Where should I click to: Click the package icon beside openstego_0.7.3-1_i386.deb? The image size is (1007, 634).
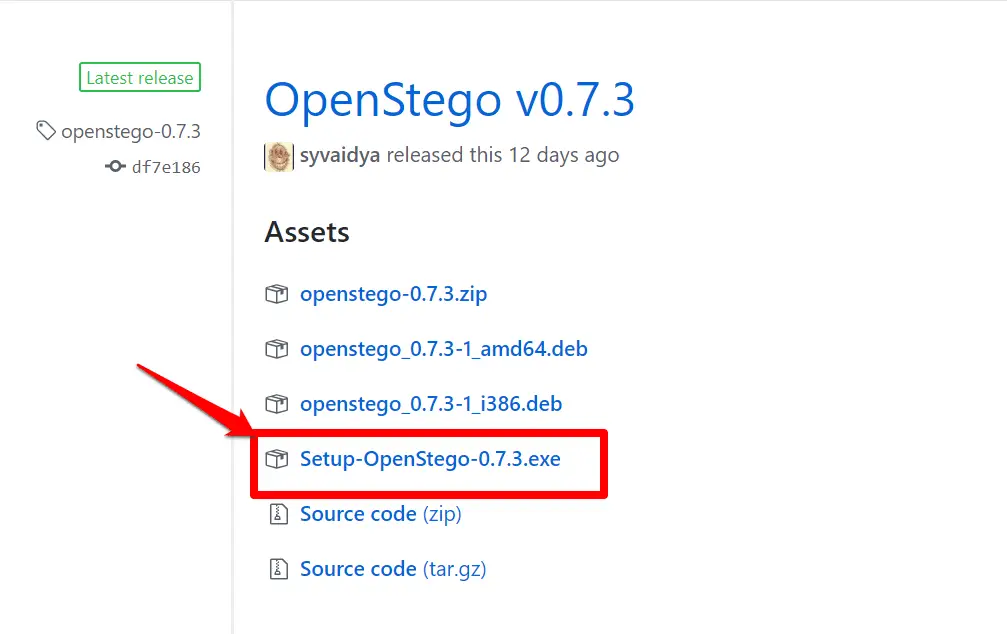click(x=277, y=404)
